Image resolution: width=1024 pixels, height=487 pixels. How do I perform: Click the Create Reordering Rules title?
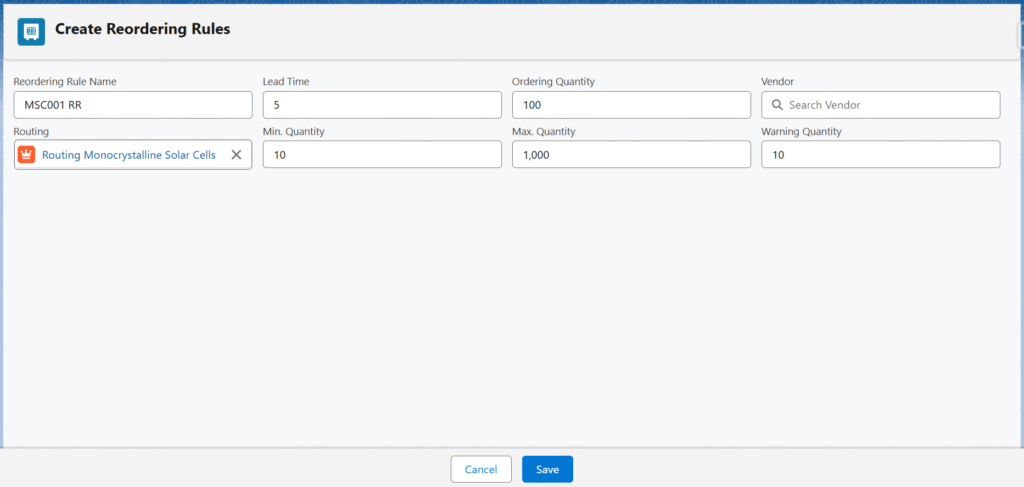[x=142, y=30]
